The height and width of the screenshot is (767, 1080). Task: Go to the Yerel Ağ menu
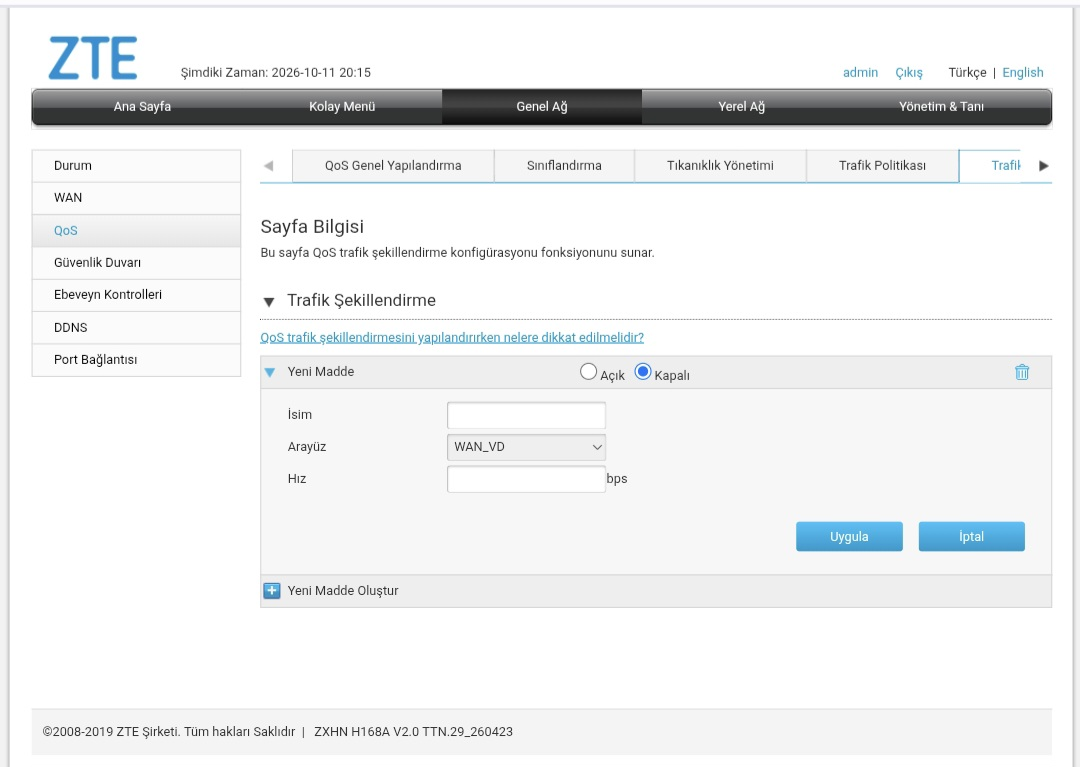coord(742,107)
